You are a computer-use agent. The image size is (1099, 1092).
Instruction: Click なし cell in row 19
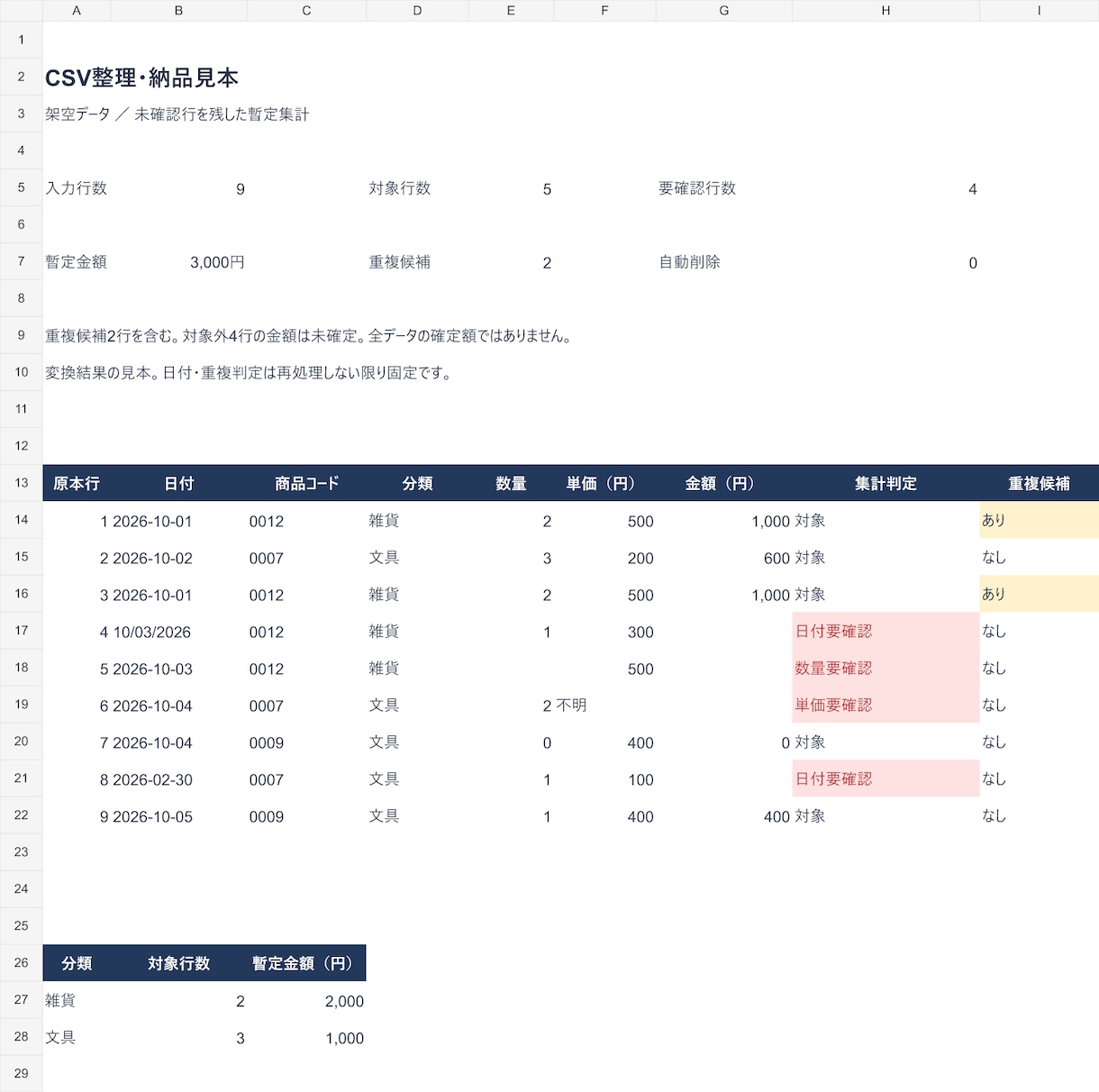(1039, 705)
